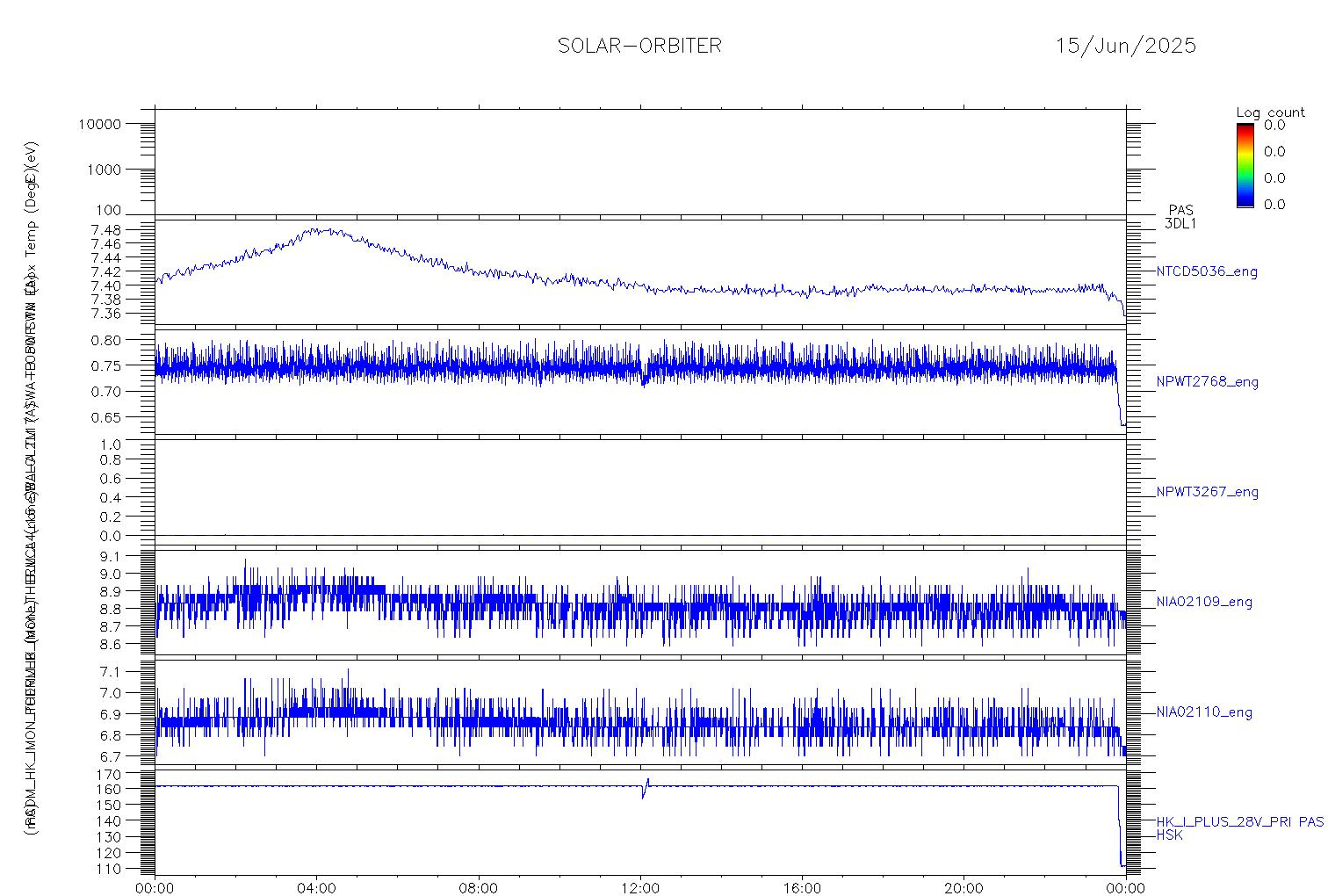Click the 04:00 time axis tick

pos(316,887)
